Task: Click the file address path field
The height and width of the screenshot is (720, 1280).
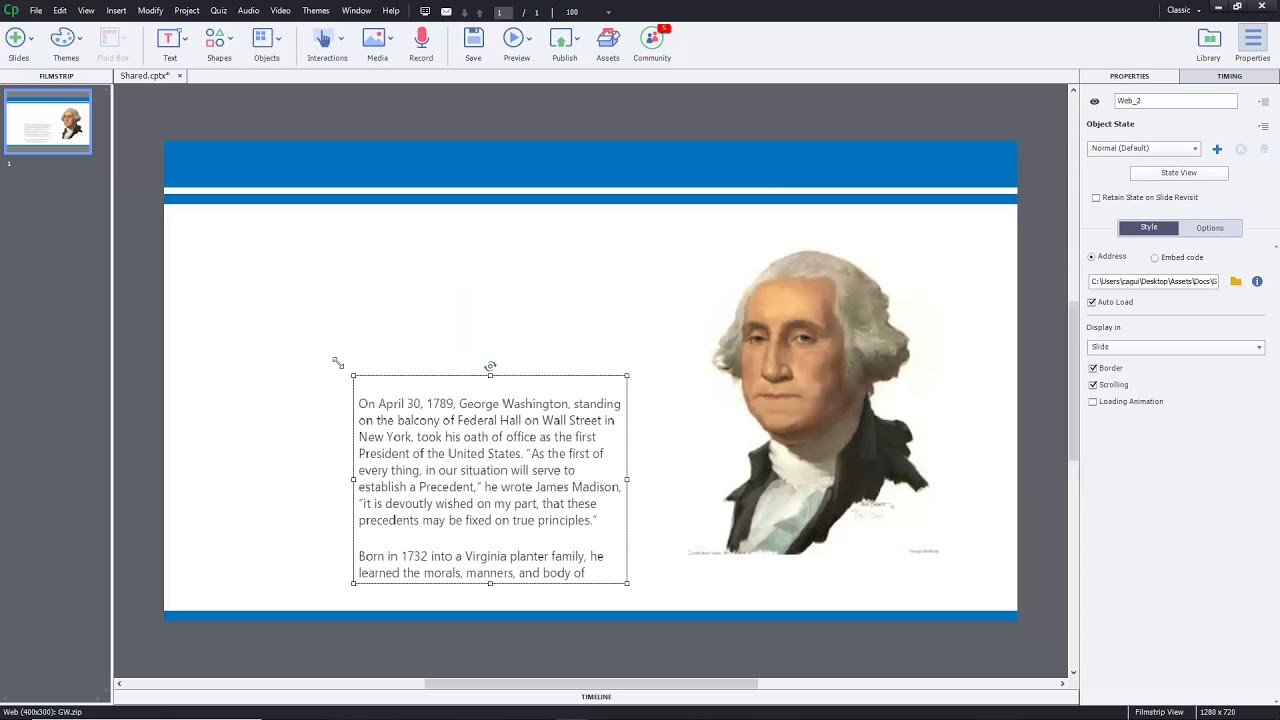Action: [1154, 282]
